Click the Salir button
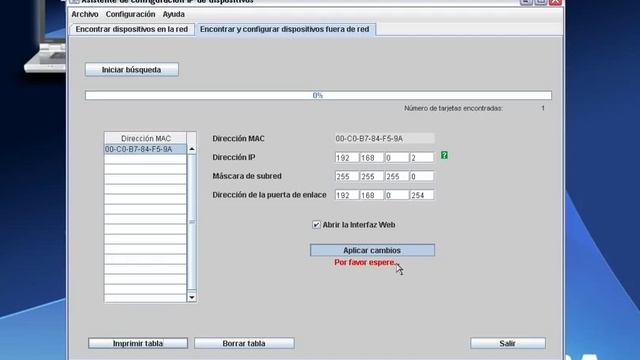This screenshot has width=640, height=360. [x=508, y=343]
